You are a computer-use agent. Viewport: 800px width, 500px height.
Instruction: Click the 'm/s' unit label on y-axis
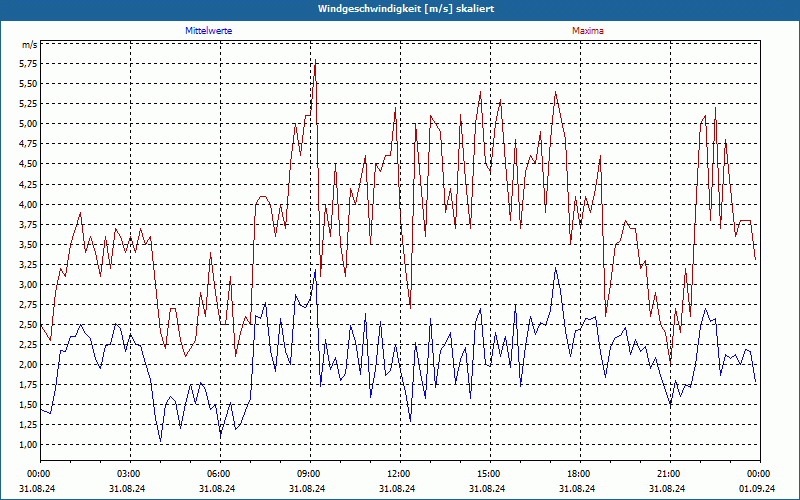(30, 45)
